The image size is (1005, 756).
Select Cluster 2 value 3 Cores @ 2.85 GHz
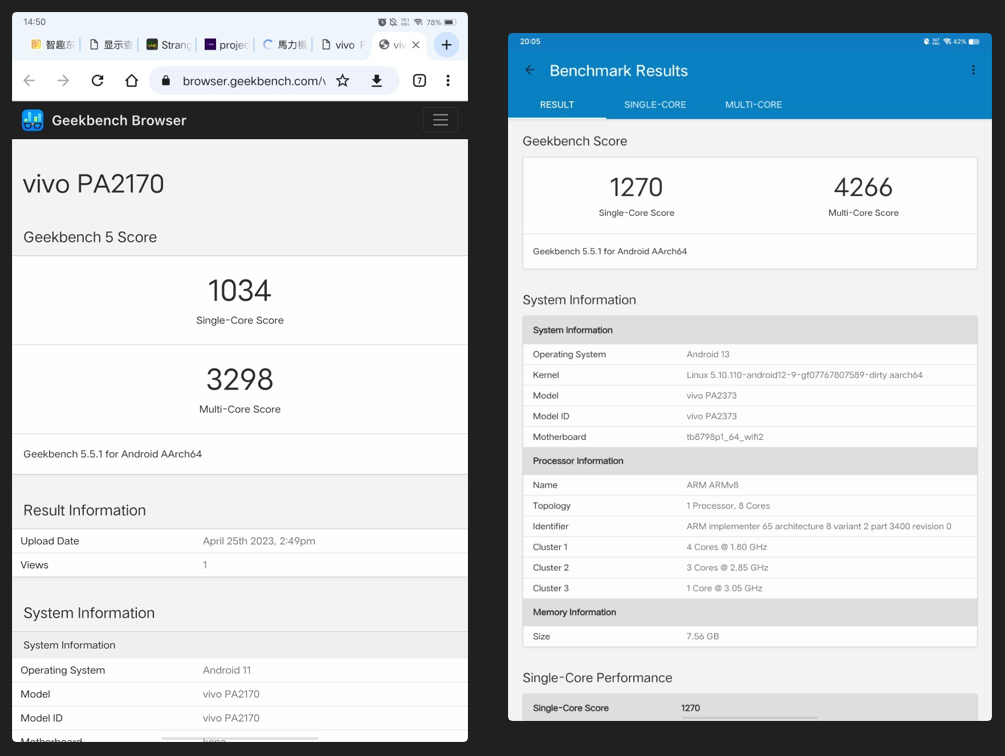(727, 567)
